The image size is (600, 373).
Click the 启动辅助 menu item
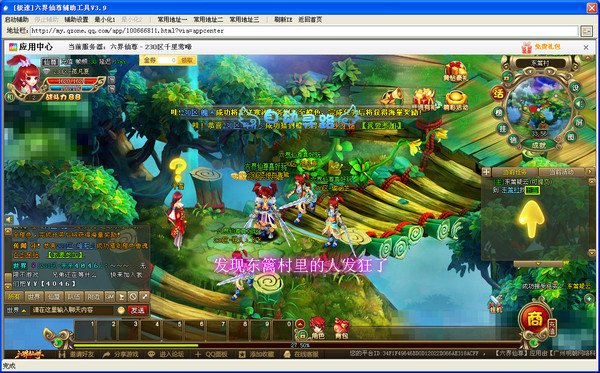(x=16, y=20)
